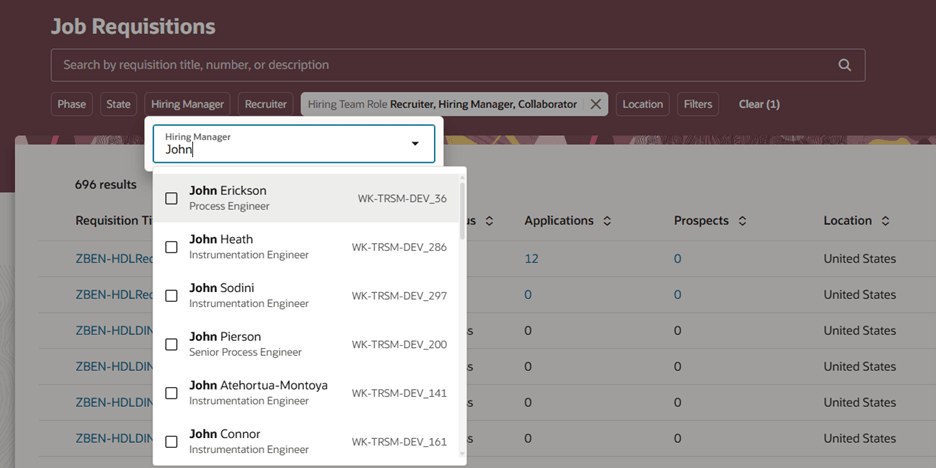Open the Location filter chip

(x=642, y=104)
